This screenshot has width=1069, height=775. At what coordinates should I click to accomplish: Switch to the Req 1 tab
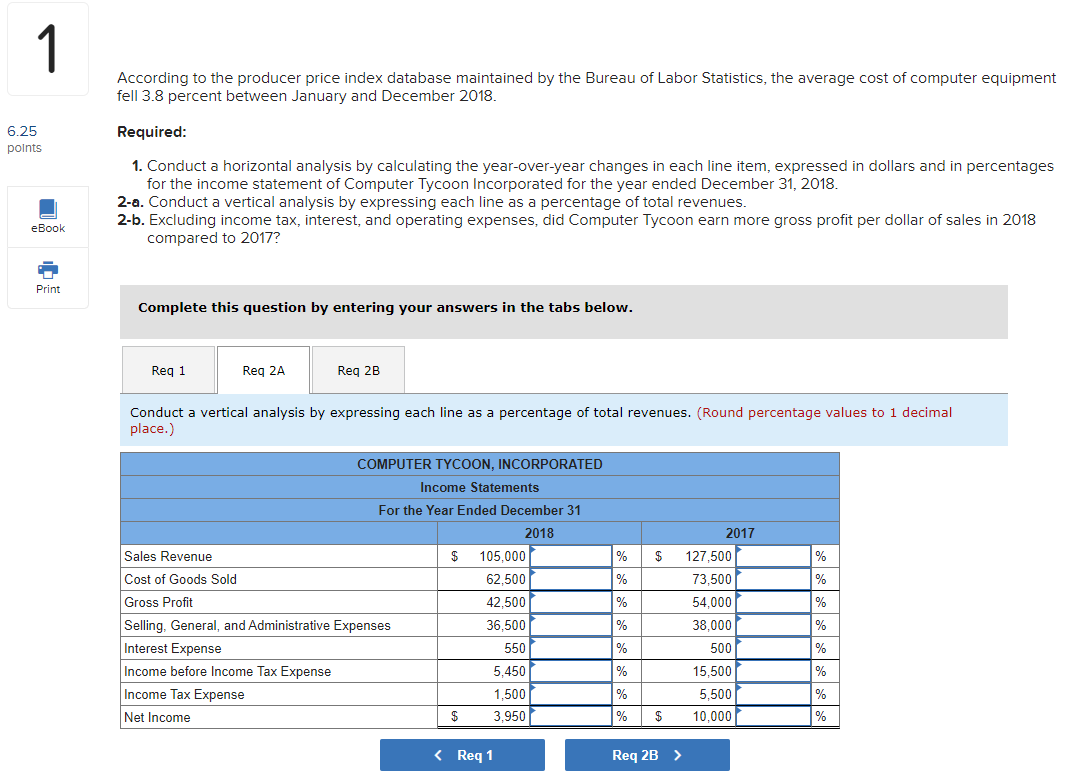[x=168, y=369]
